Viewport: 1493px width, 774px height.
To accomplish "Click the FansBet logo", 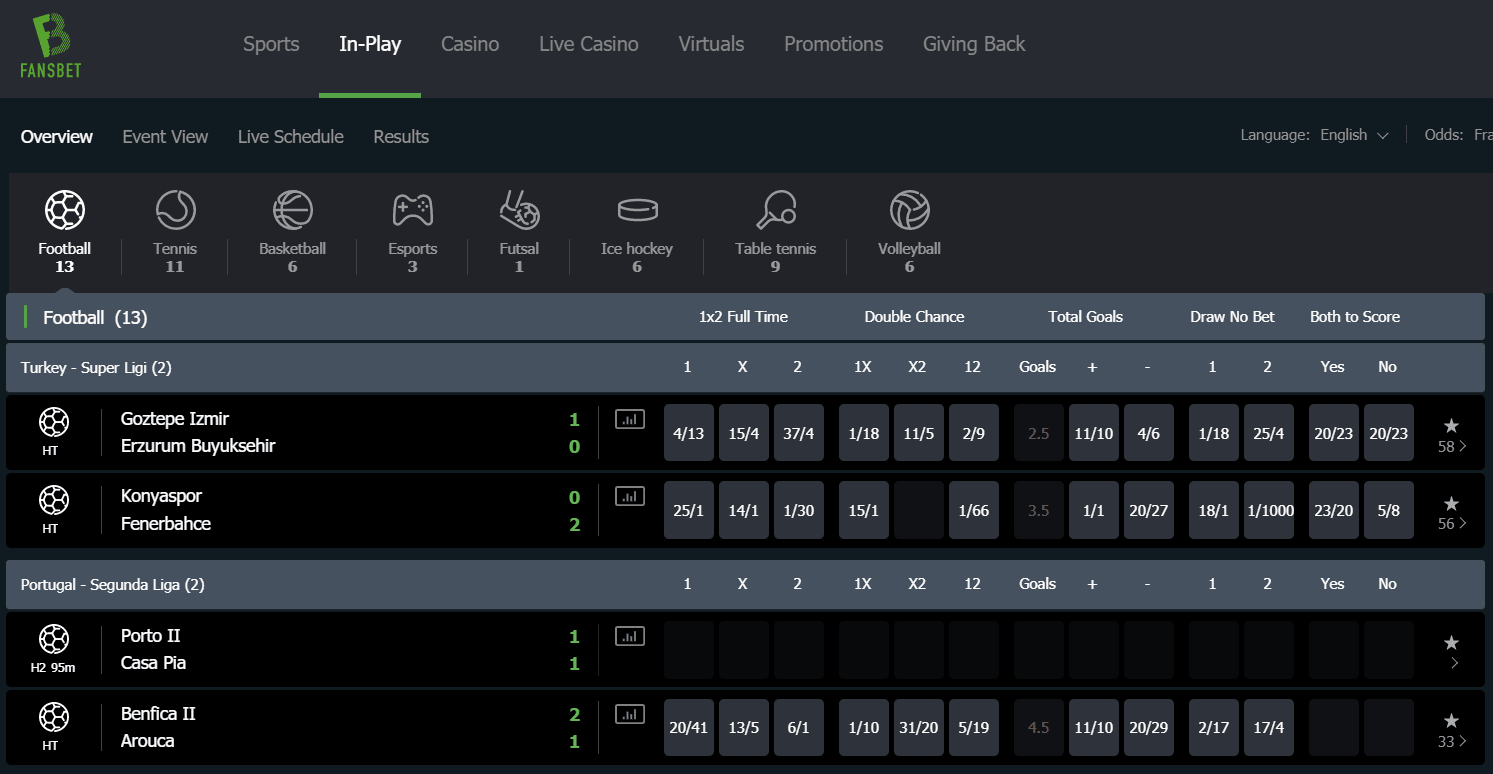I will click(50, 45).
